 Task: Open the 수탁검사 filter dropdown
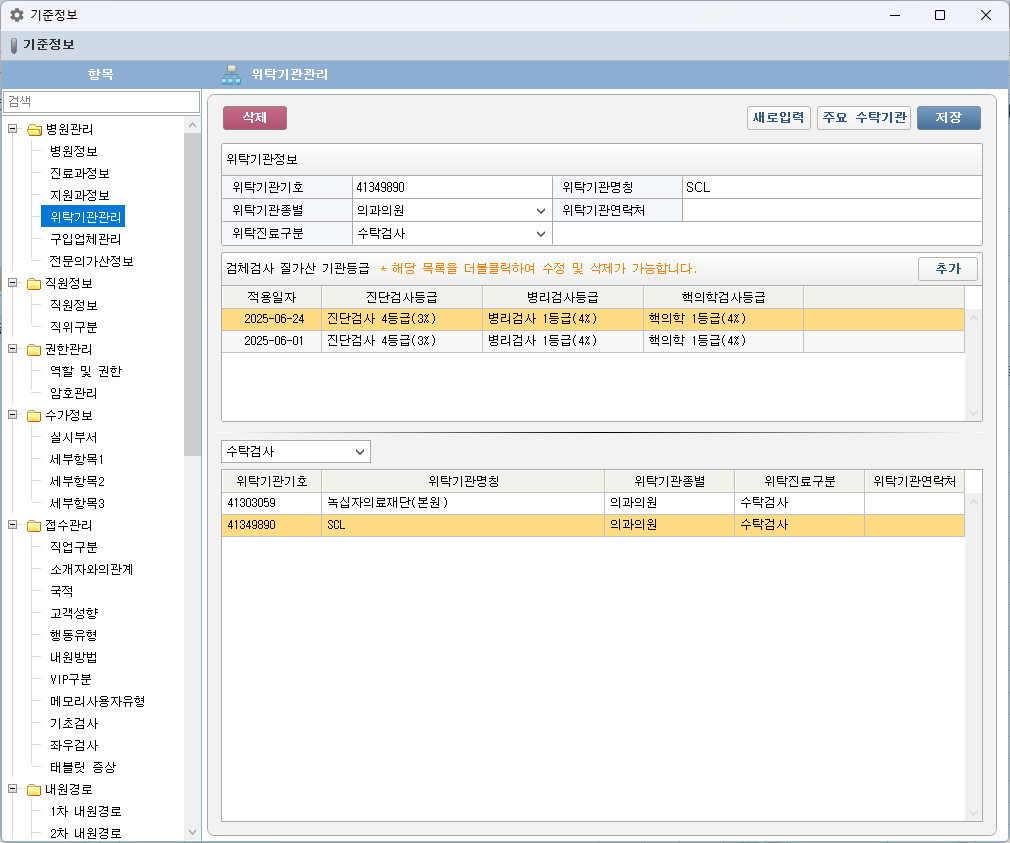[x=360, y=452]
